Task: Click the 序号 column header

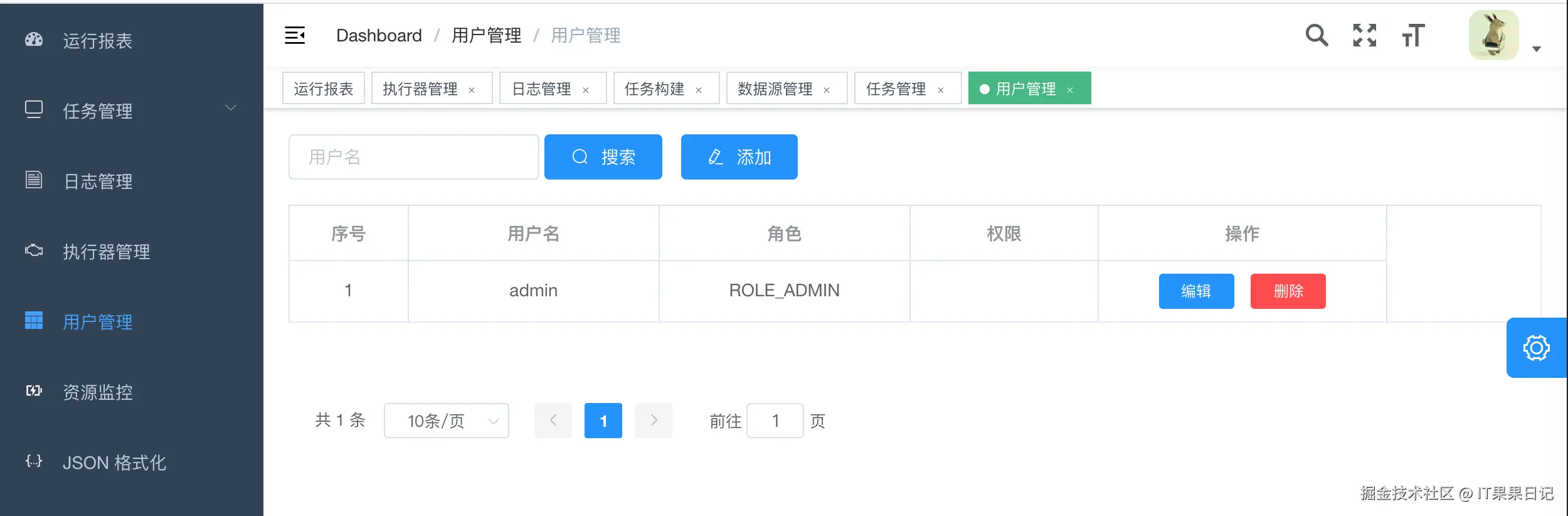Action: click(349, 234)
